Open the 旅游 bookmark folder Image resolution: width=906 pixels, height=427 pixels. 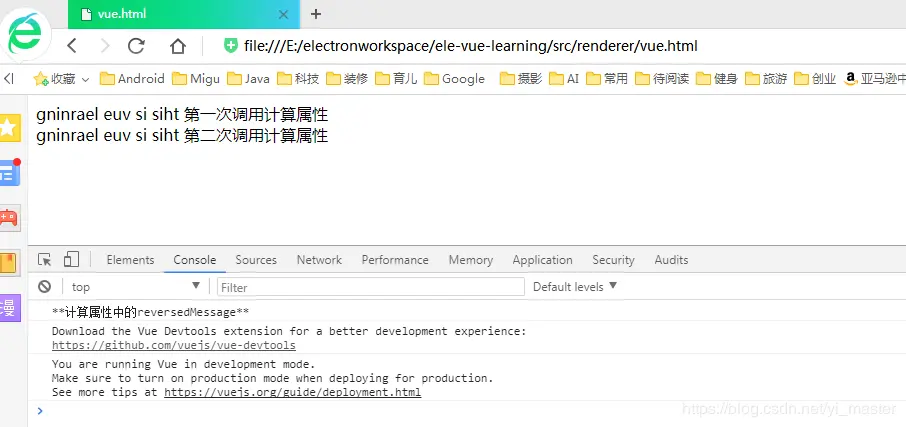coord(766,79)
